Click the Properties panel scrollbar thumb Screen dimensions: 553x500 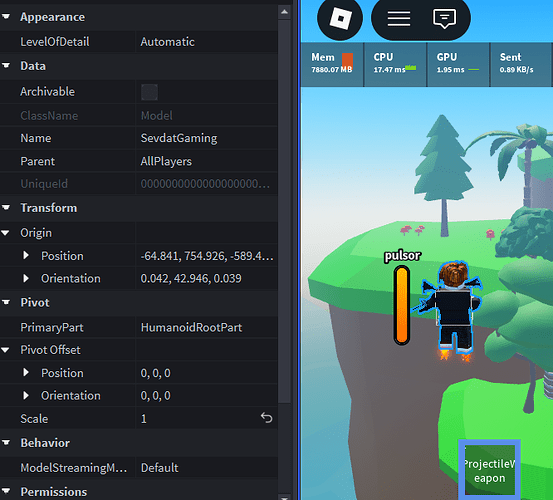(284, 211)
